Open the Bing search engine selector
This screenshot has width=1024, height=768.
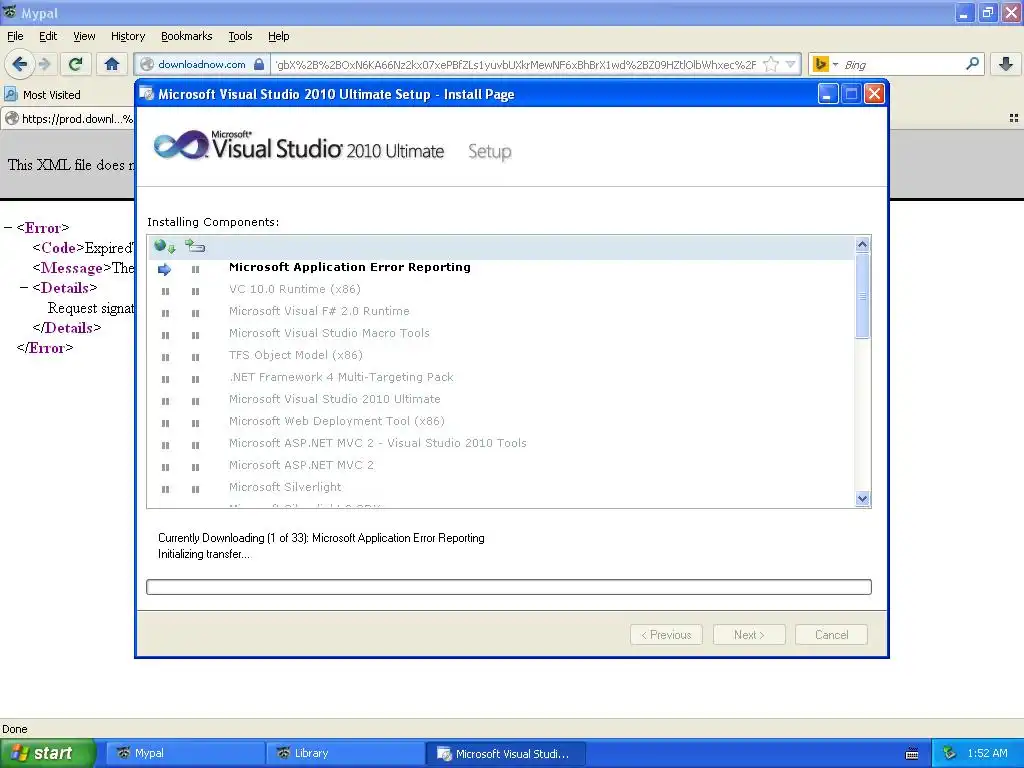click(x=825, y=64)
